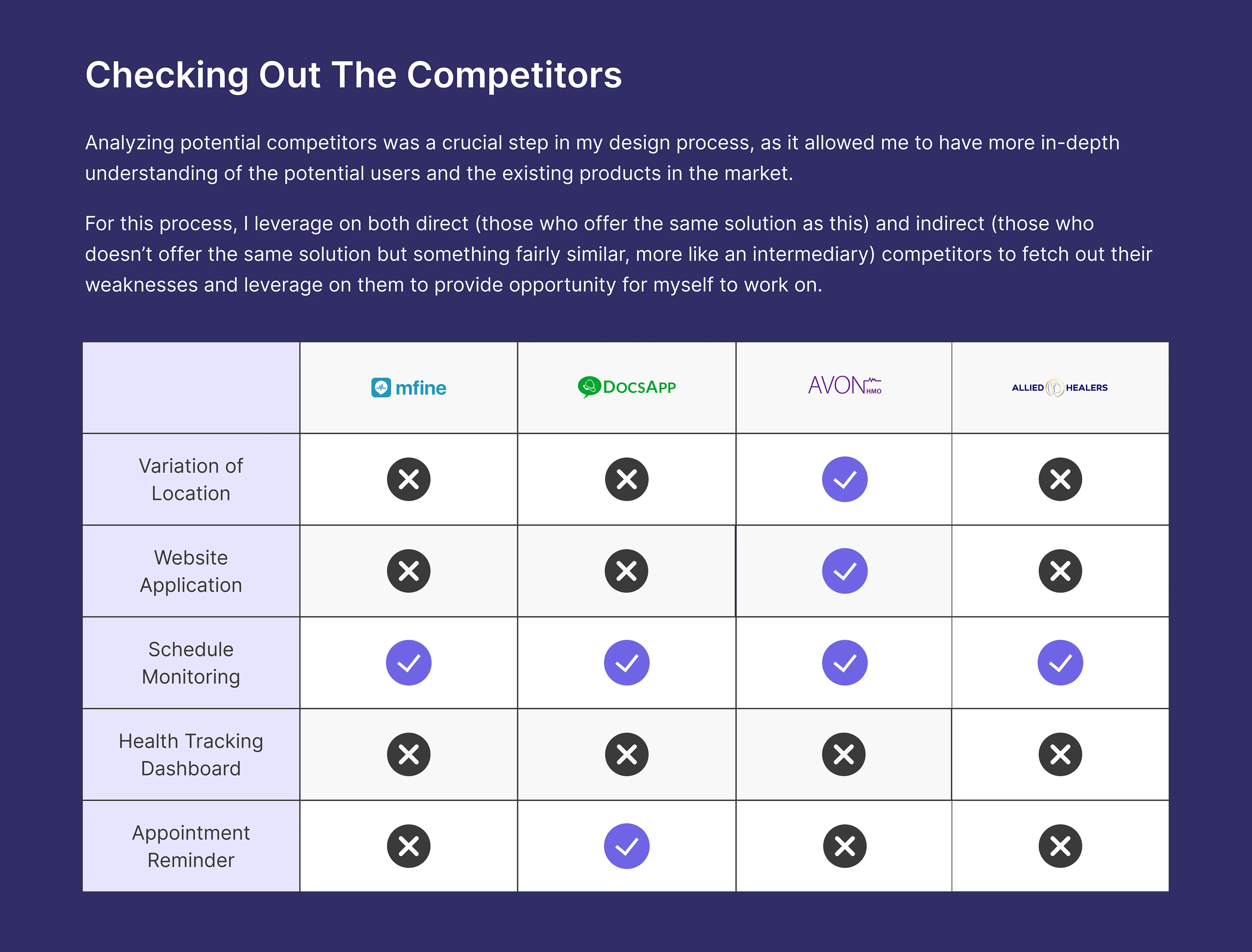
Task: Click AVON's cross for Appointment Reminder
Action: [844, 846]
